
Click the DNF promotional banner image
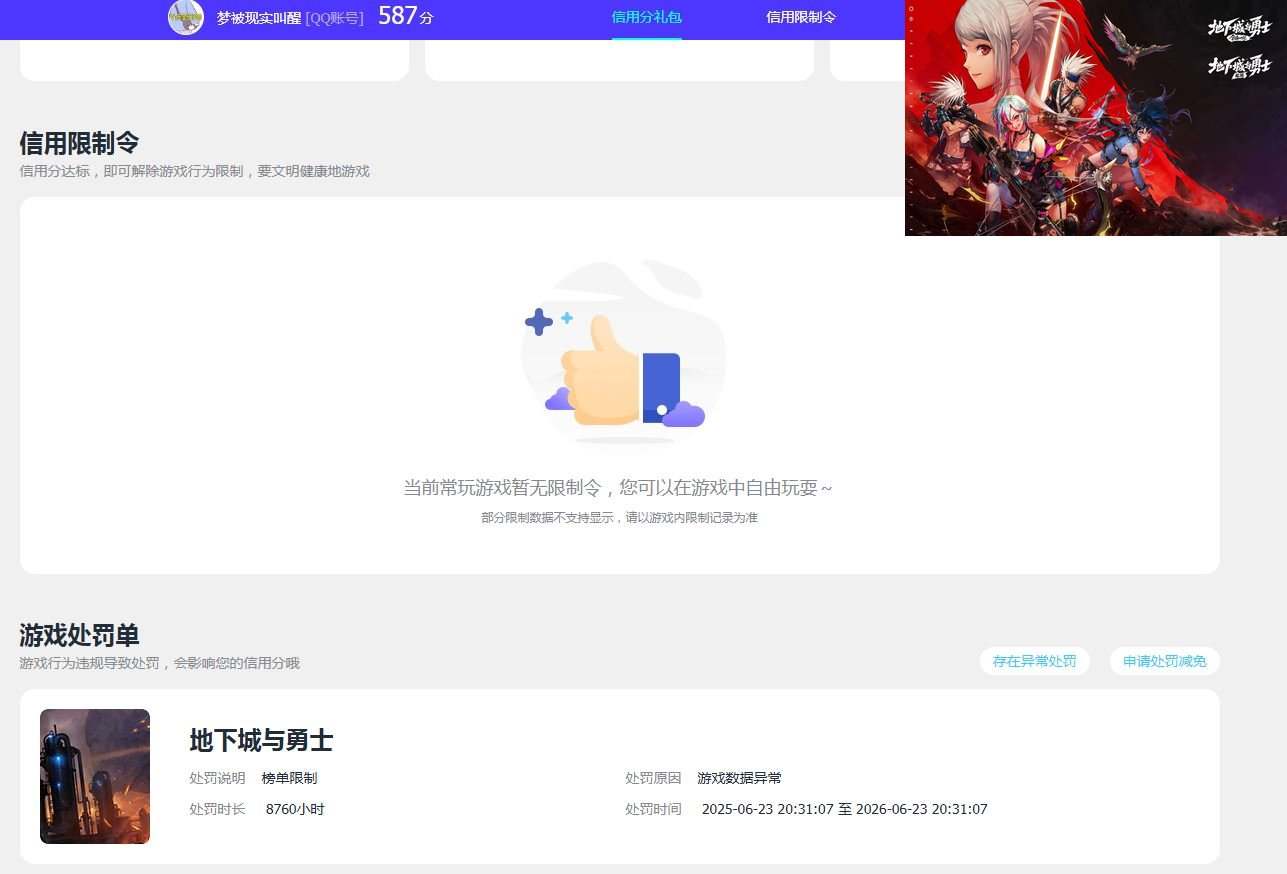pyautogui.click(x=1096, y=118)
